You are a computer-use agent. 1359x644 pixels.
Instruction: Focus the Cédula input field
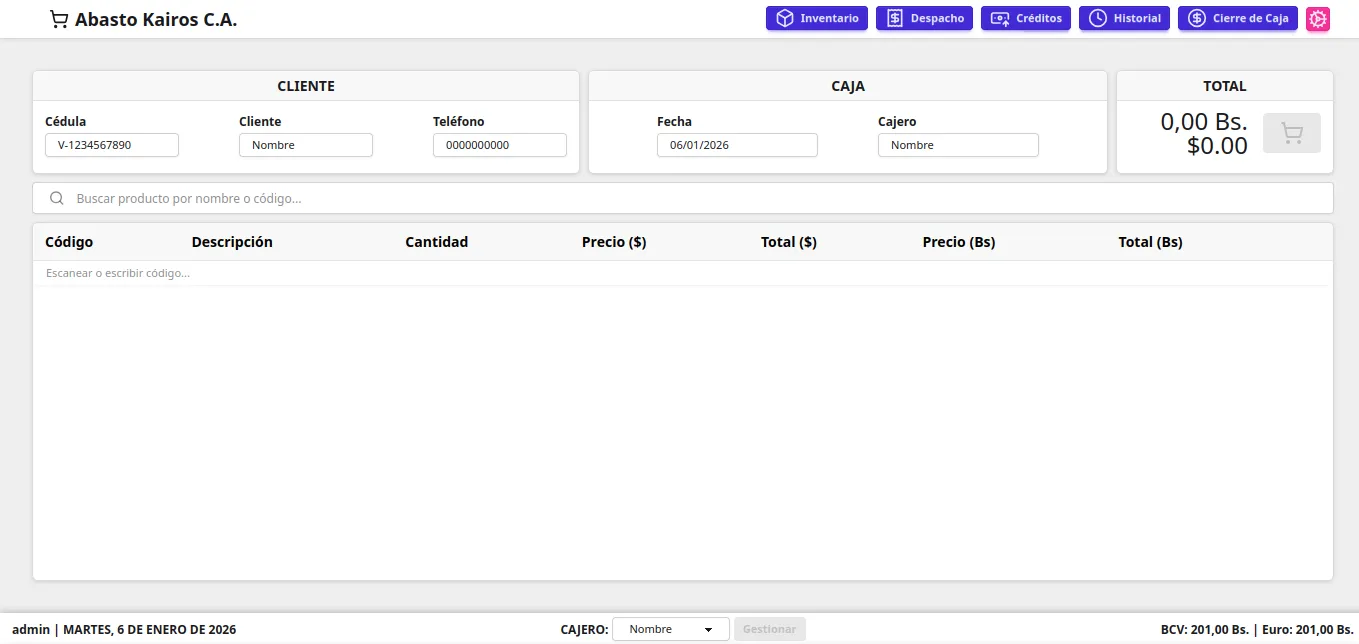click(x=112, y=145)
